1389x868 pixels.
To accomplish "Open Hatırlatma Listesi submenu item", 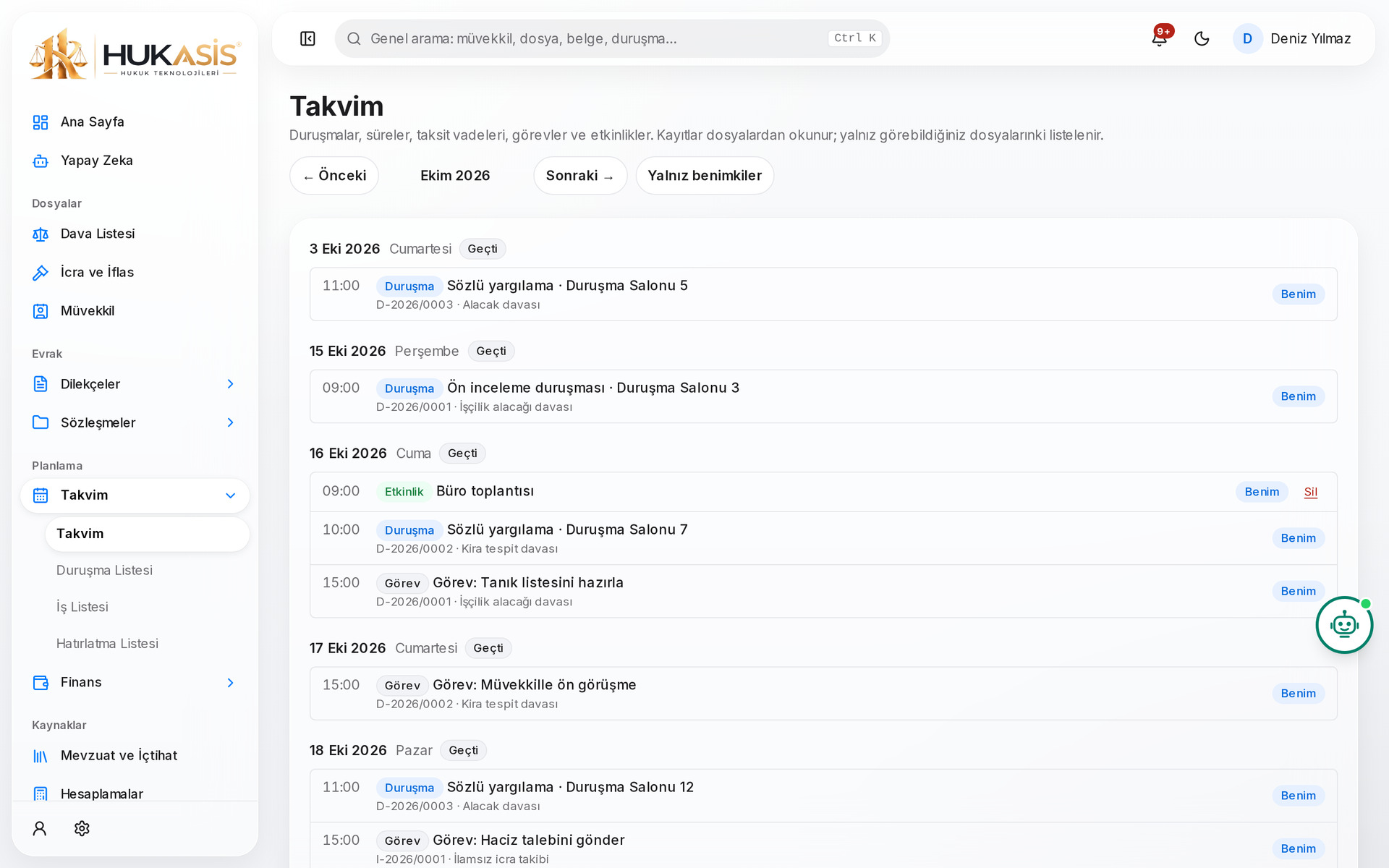I will coord(107,644).
